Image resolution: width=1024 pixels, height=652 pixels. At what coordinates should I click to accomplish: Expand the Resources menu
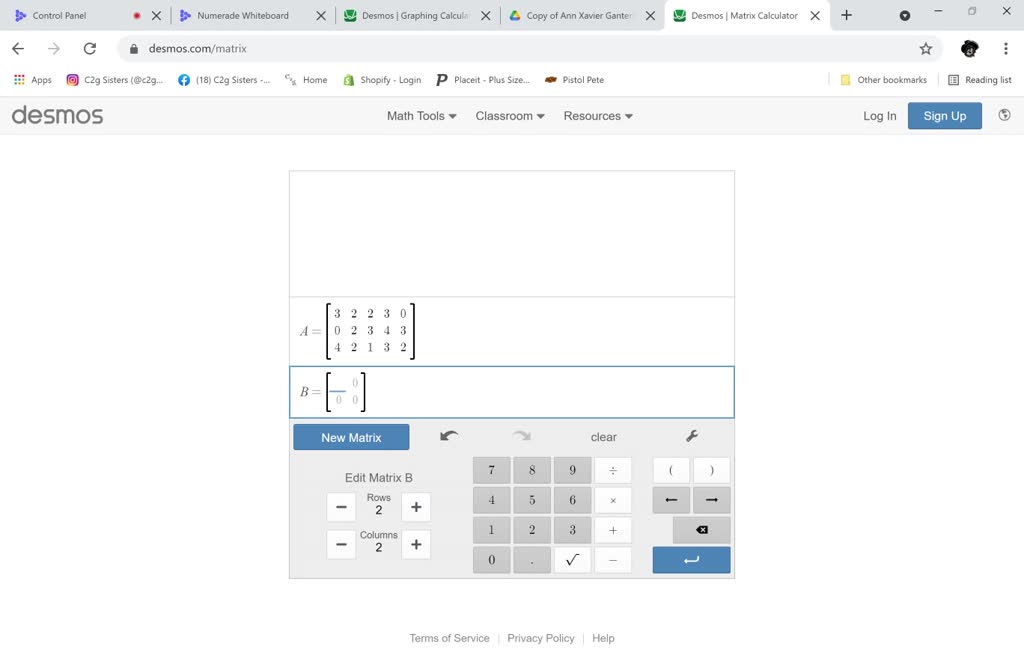[598, 116]
